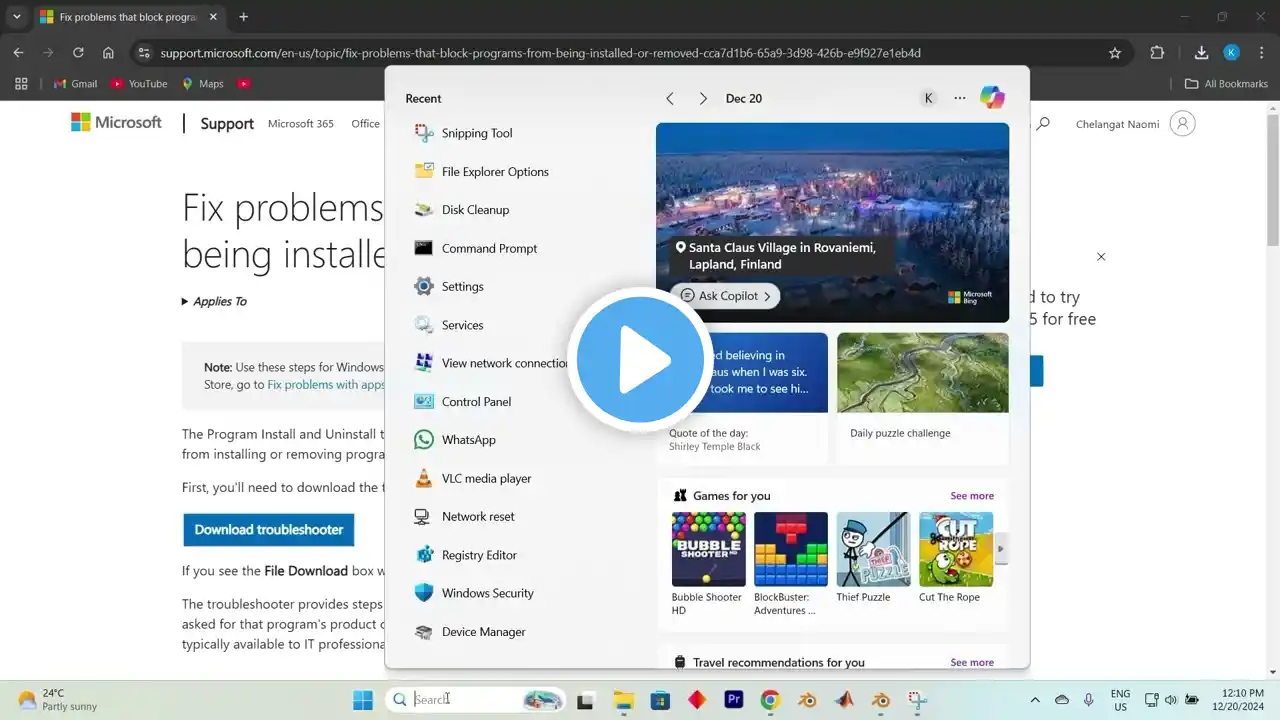Launch Disk Cleanup from Recent list
The width and height of the screenshot is (1280, 720).
click(461, 210)
